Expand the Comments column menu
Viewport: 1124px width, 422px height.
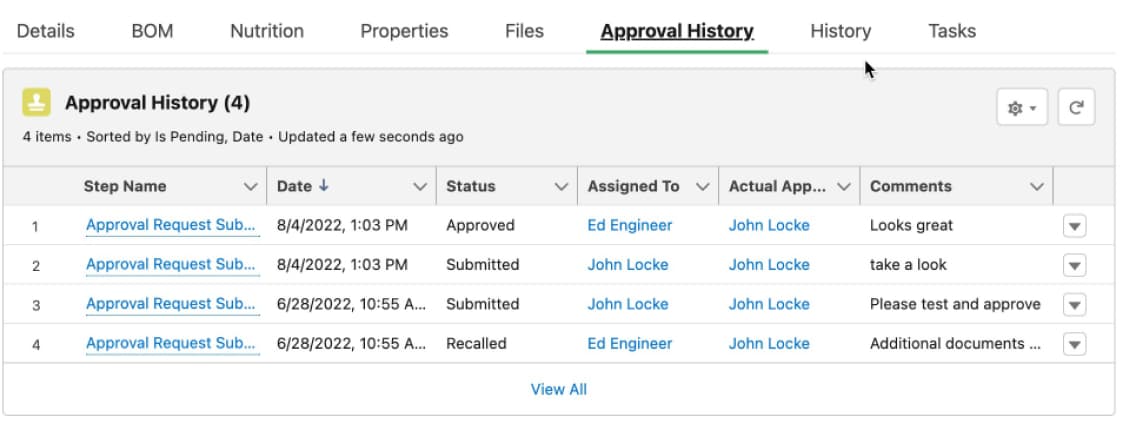[1037, 187]
